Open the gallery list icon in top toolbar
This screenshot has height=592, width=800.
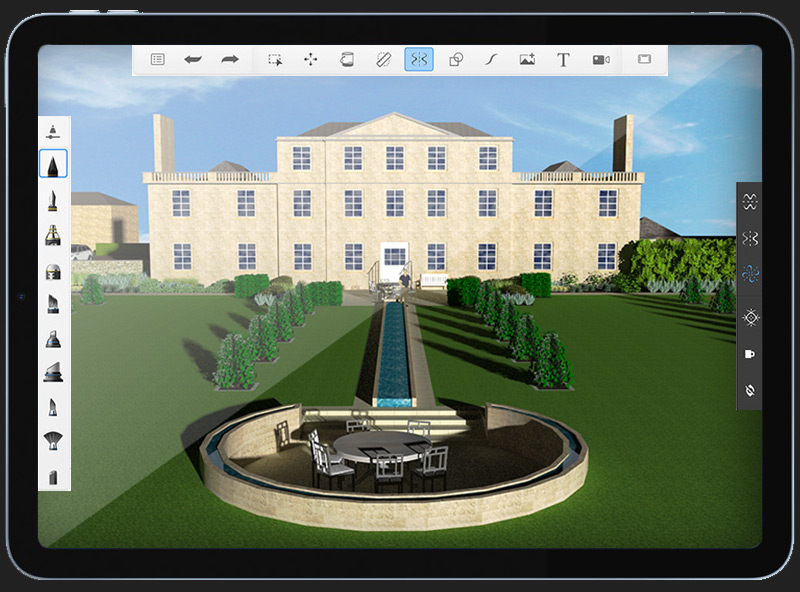point(157,60)
